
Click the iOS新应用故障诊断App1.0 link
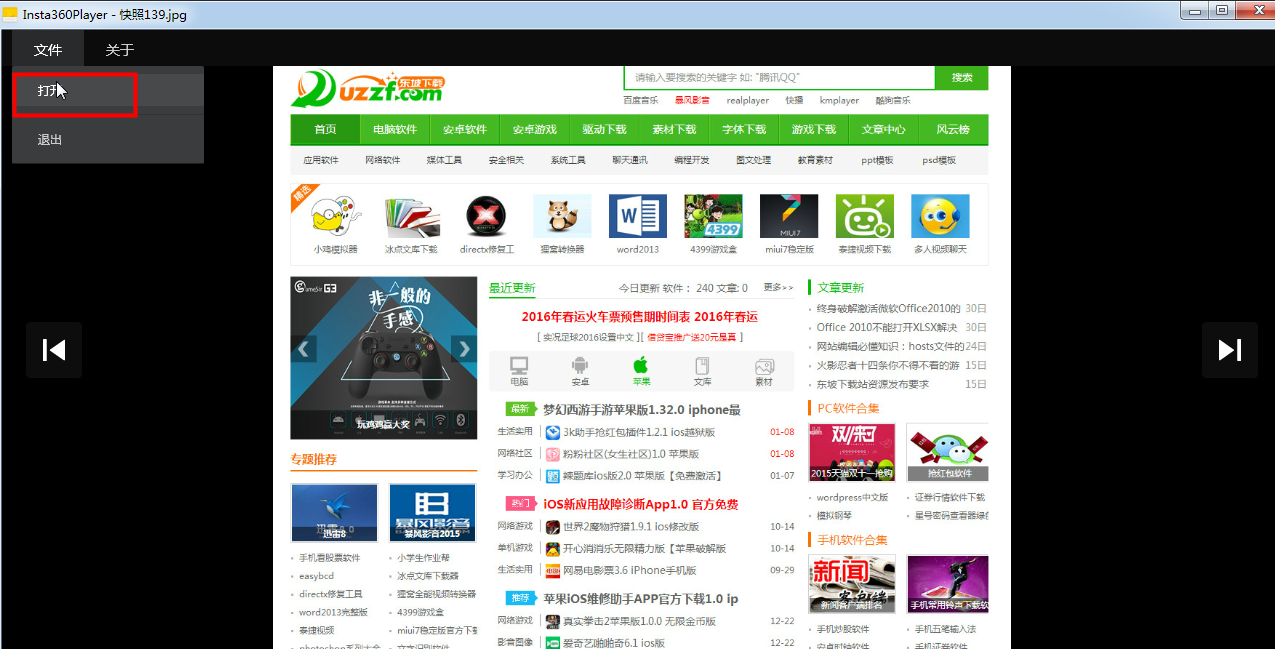pyautogui.click(x=640, y=504)
